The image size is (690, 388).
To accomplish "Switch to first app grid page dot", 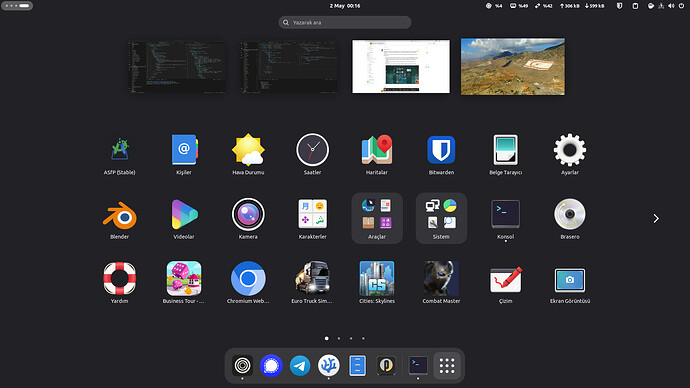I will click(x=327, y=338).
